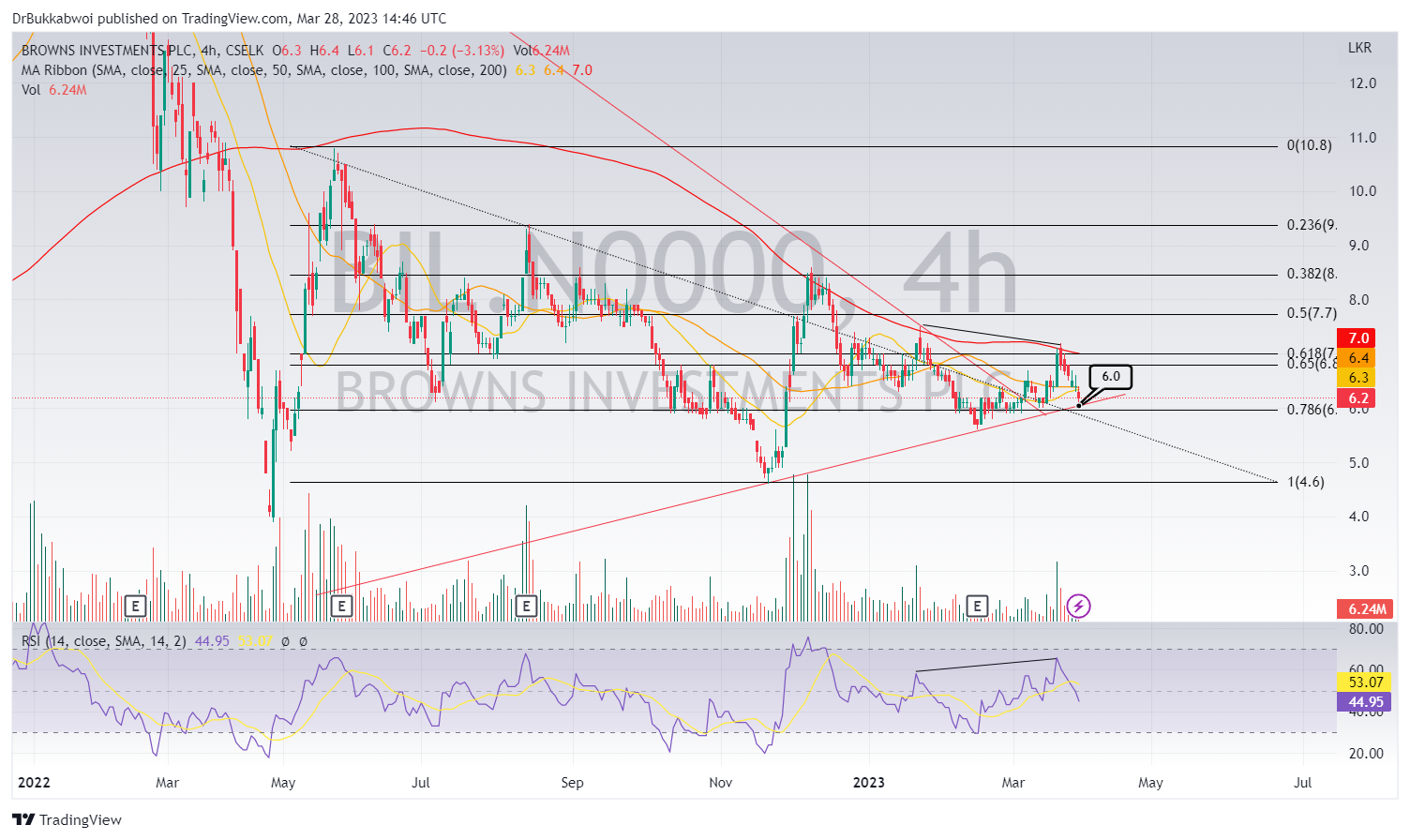This screenshot has height=840, width=1410.
Task: Click the 8.0 price axis label
Action: (1358, 300)
